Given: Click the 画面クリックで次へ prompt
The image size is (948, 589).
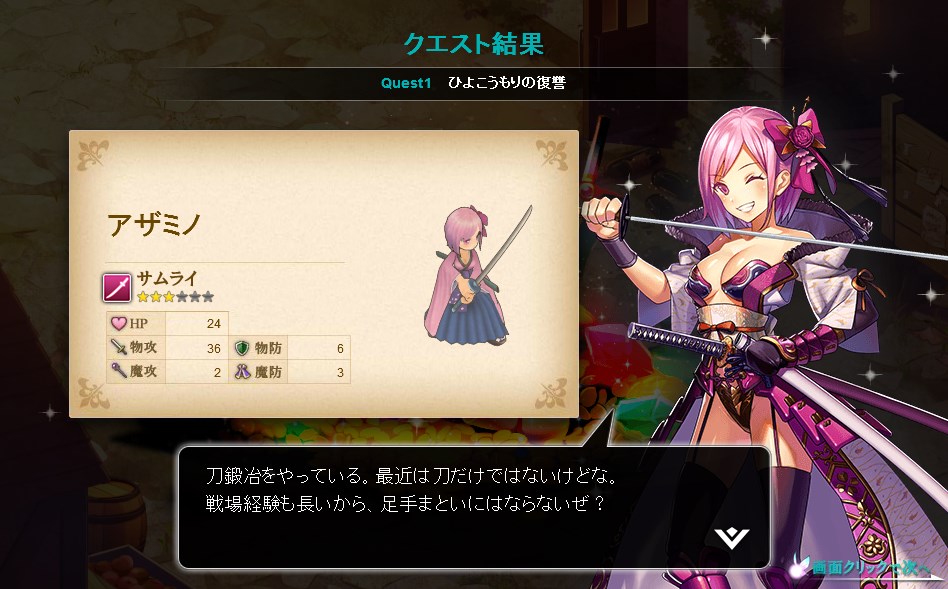Looking at the screenshot, I should pyautogui.click(x=871, y=567).
